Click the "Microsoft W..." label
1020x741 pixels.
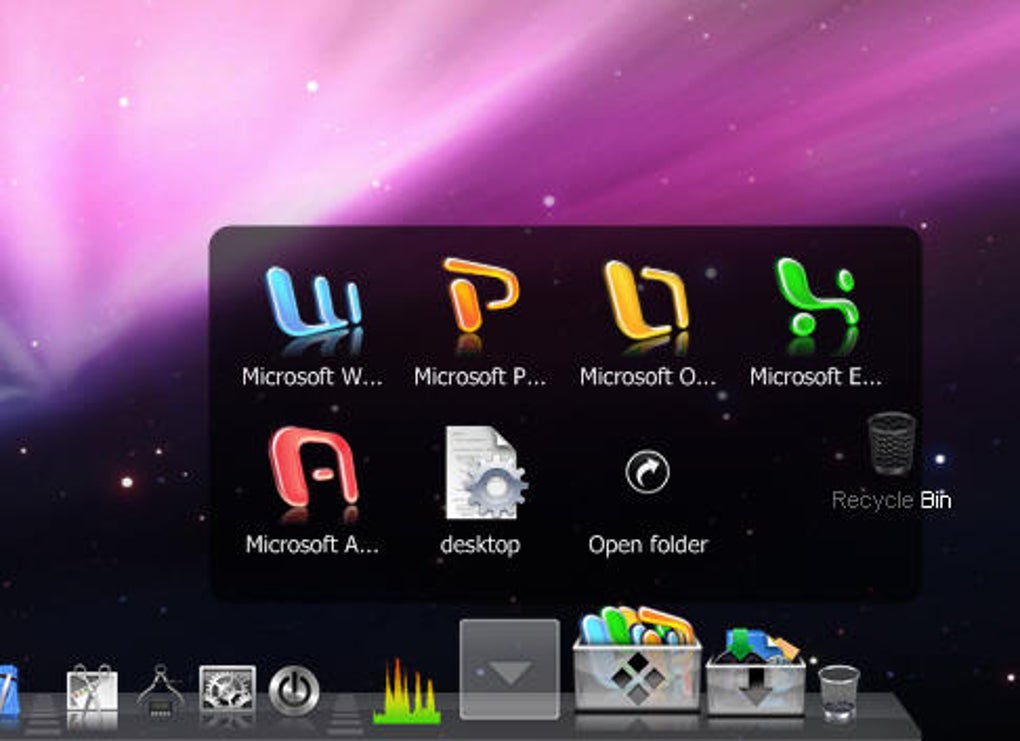(x=312, y=376)
